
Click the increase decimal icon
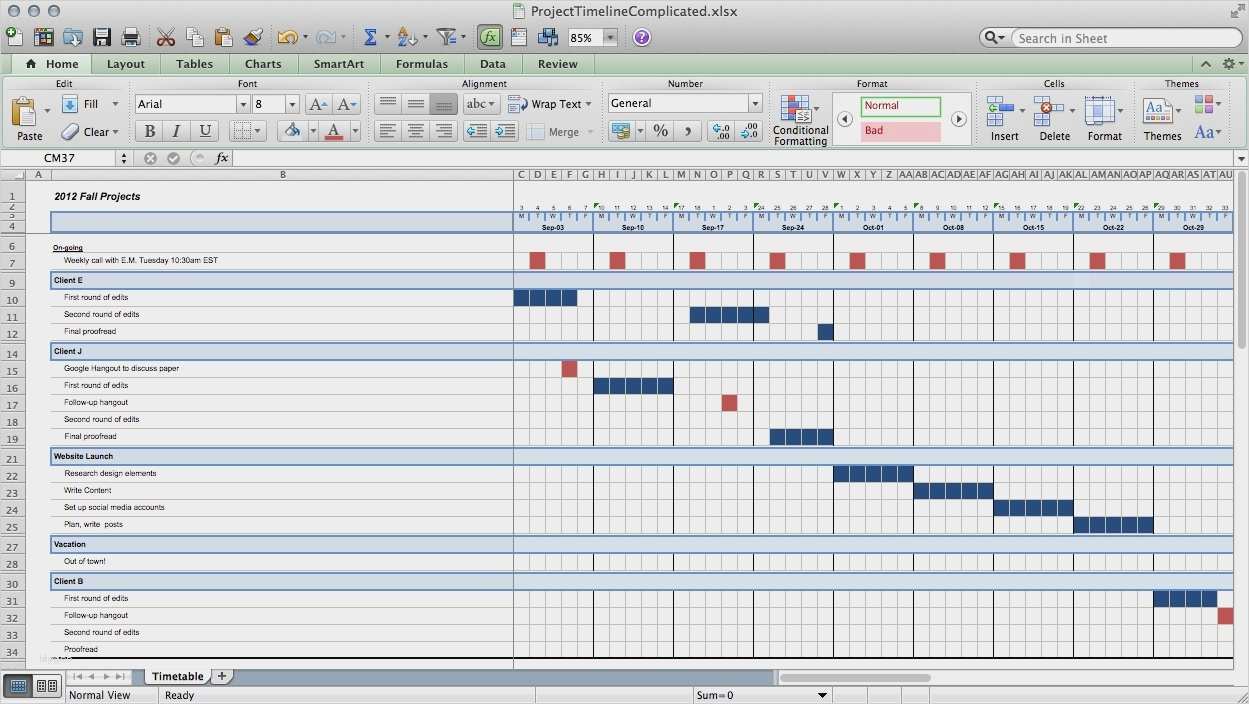coord(719,131)
